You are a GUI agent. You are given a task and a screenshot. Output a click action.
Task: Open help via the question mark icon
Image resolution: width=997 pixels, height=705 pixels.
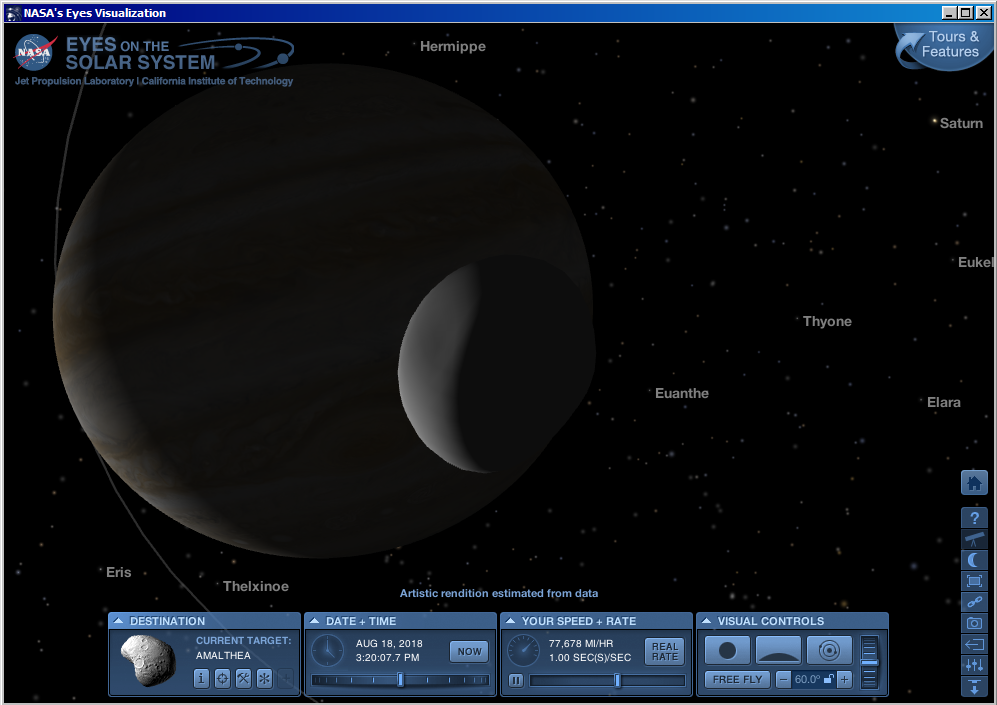pos(973,517)
